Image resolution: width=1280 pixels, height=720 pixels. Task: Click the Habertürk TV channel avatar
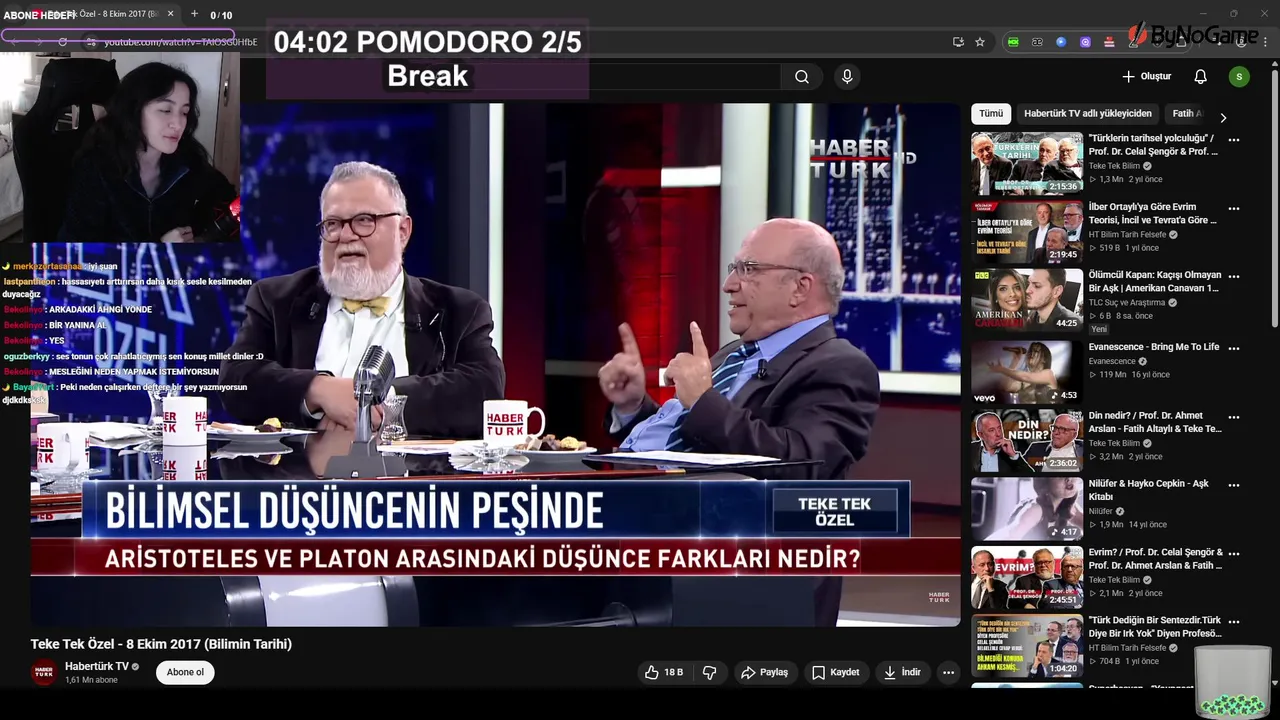pyautogui.click(x=44, y=673)
